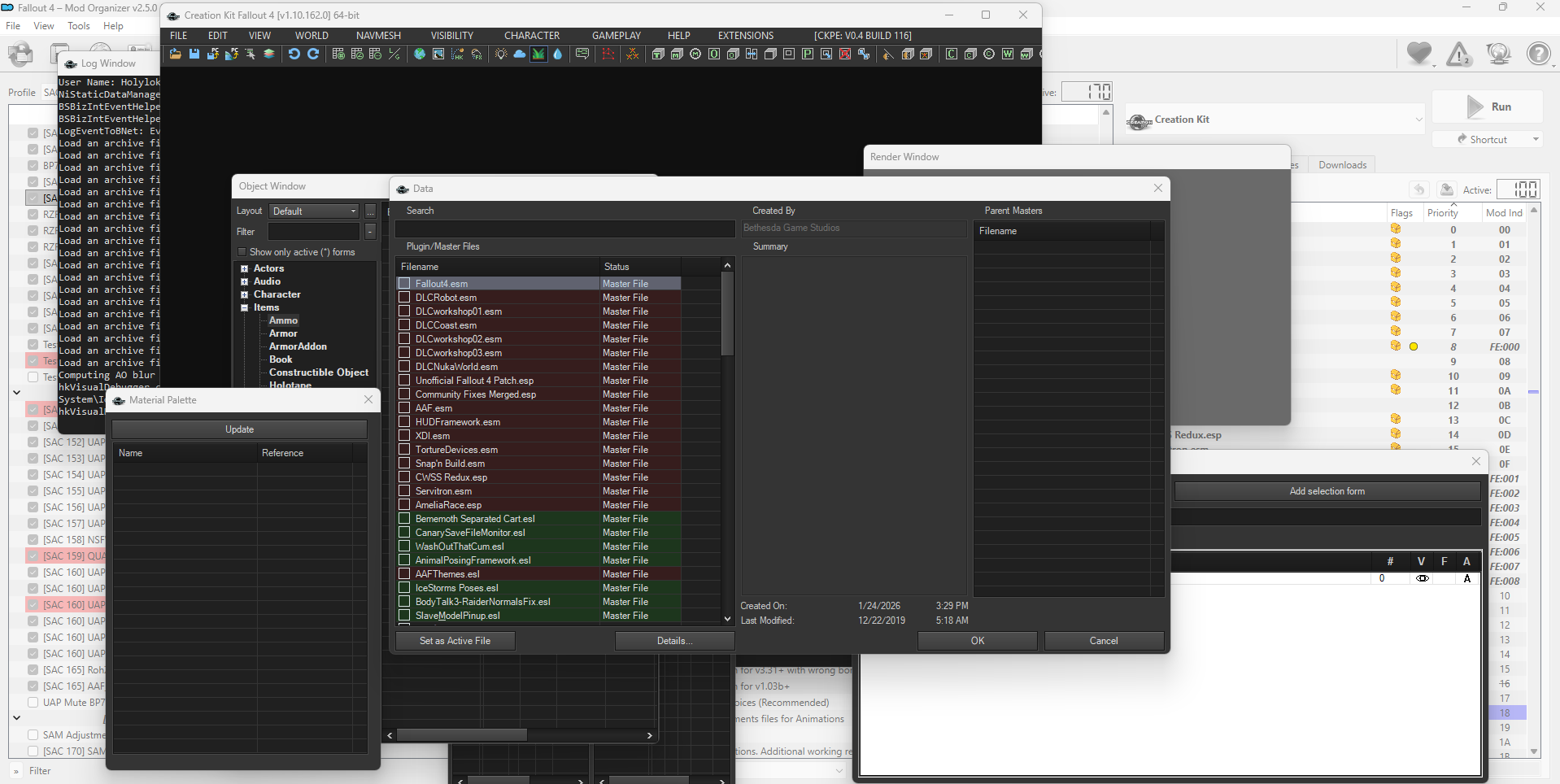
Task: Click the circled M marker icon
Action: pos(695,54)
